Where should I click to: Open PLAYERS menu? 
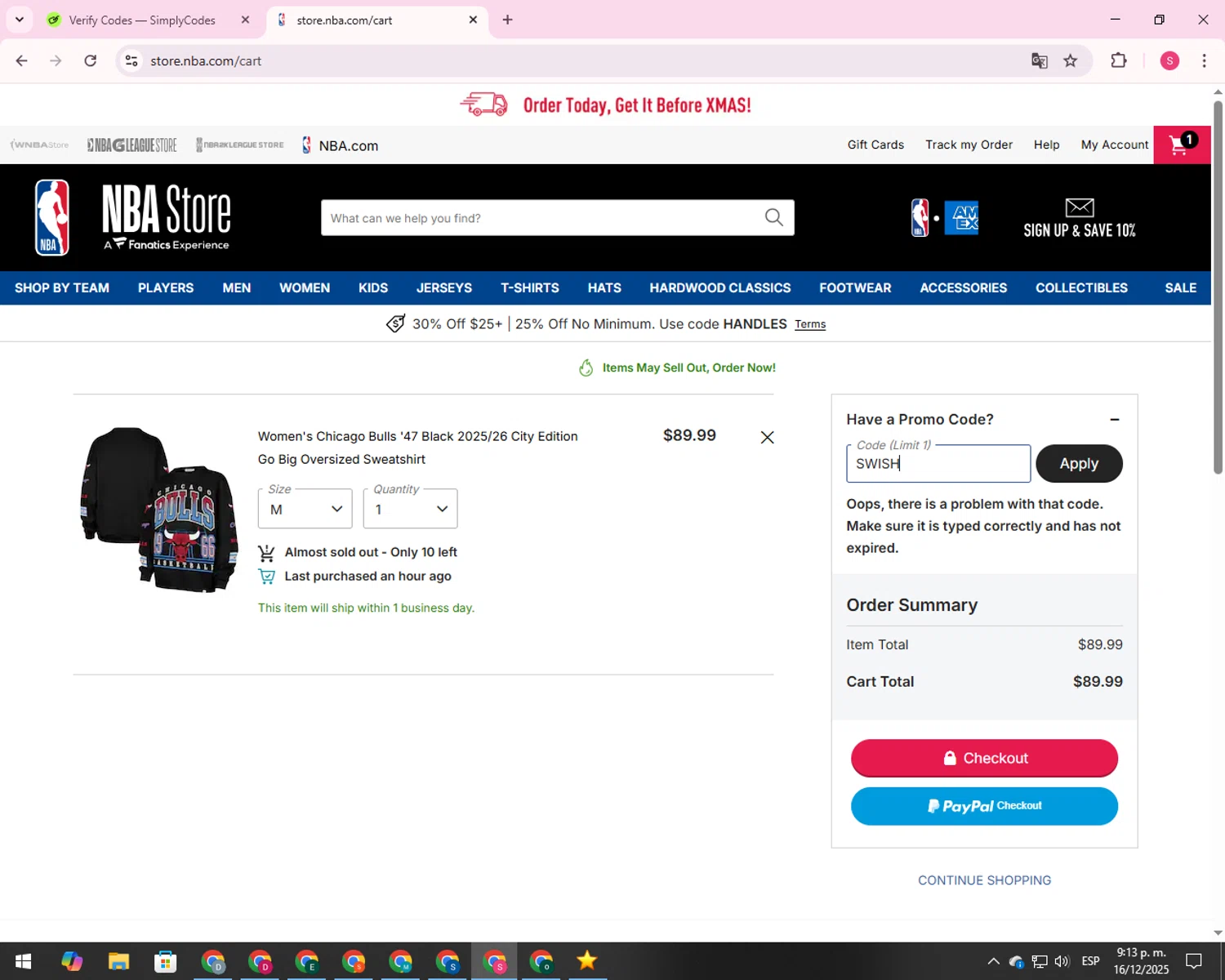(x=166, y=287)
